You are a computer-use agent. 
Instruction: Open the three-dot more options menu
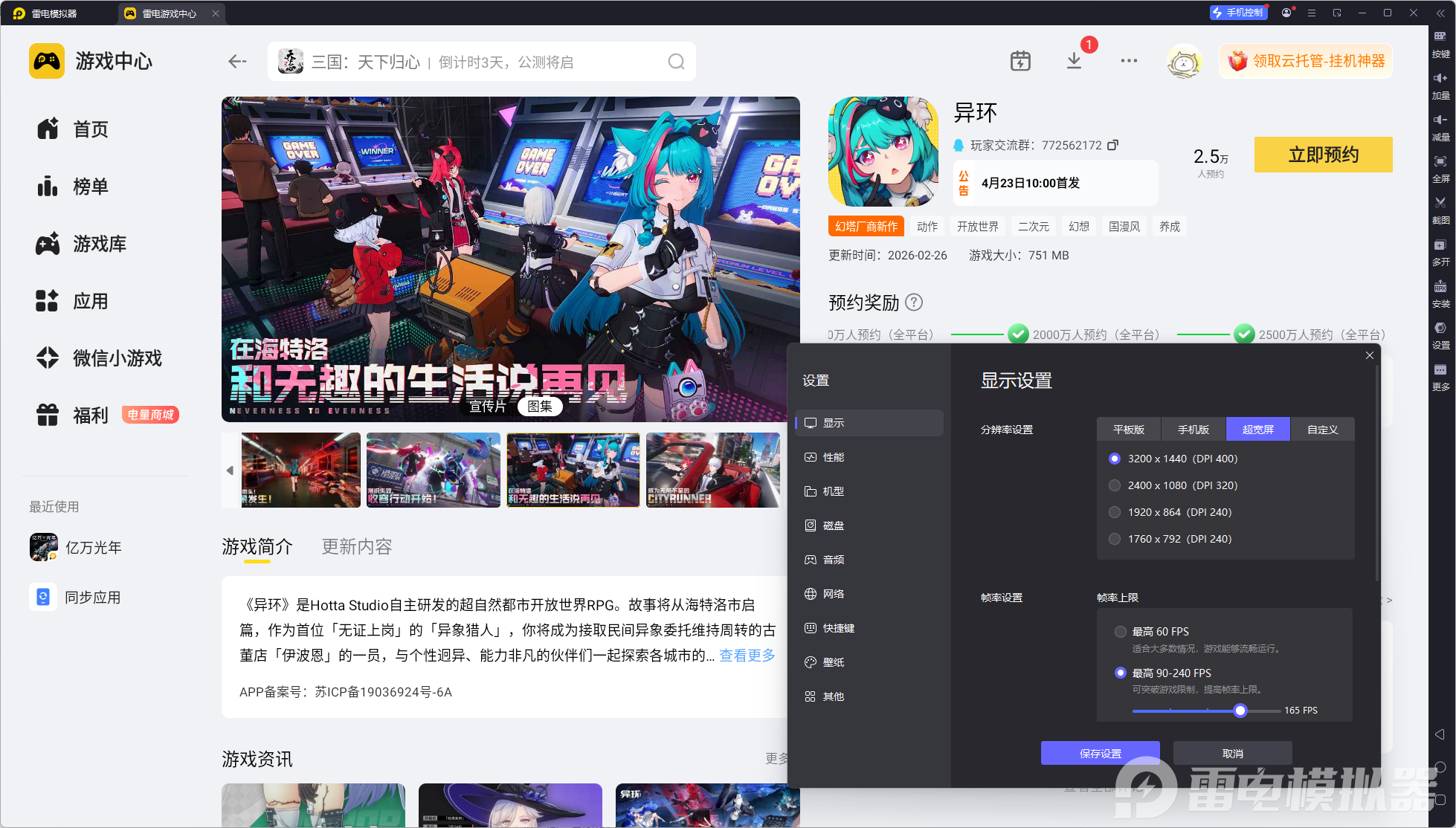tap(1129, 61)
